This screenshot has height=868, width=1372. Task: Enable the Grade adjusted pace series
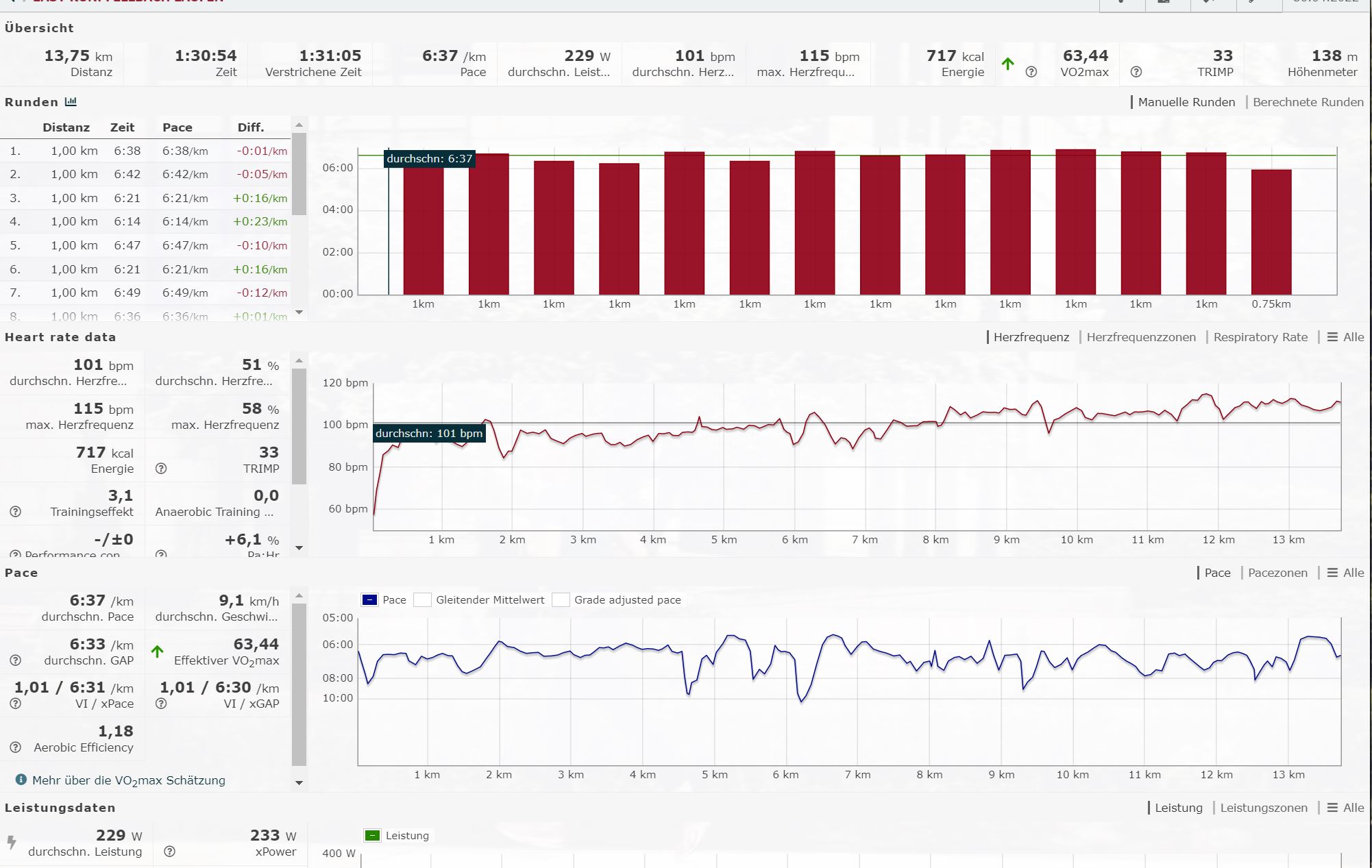561,600
